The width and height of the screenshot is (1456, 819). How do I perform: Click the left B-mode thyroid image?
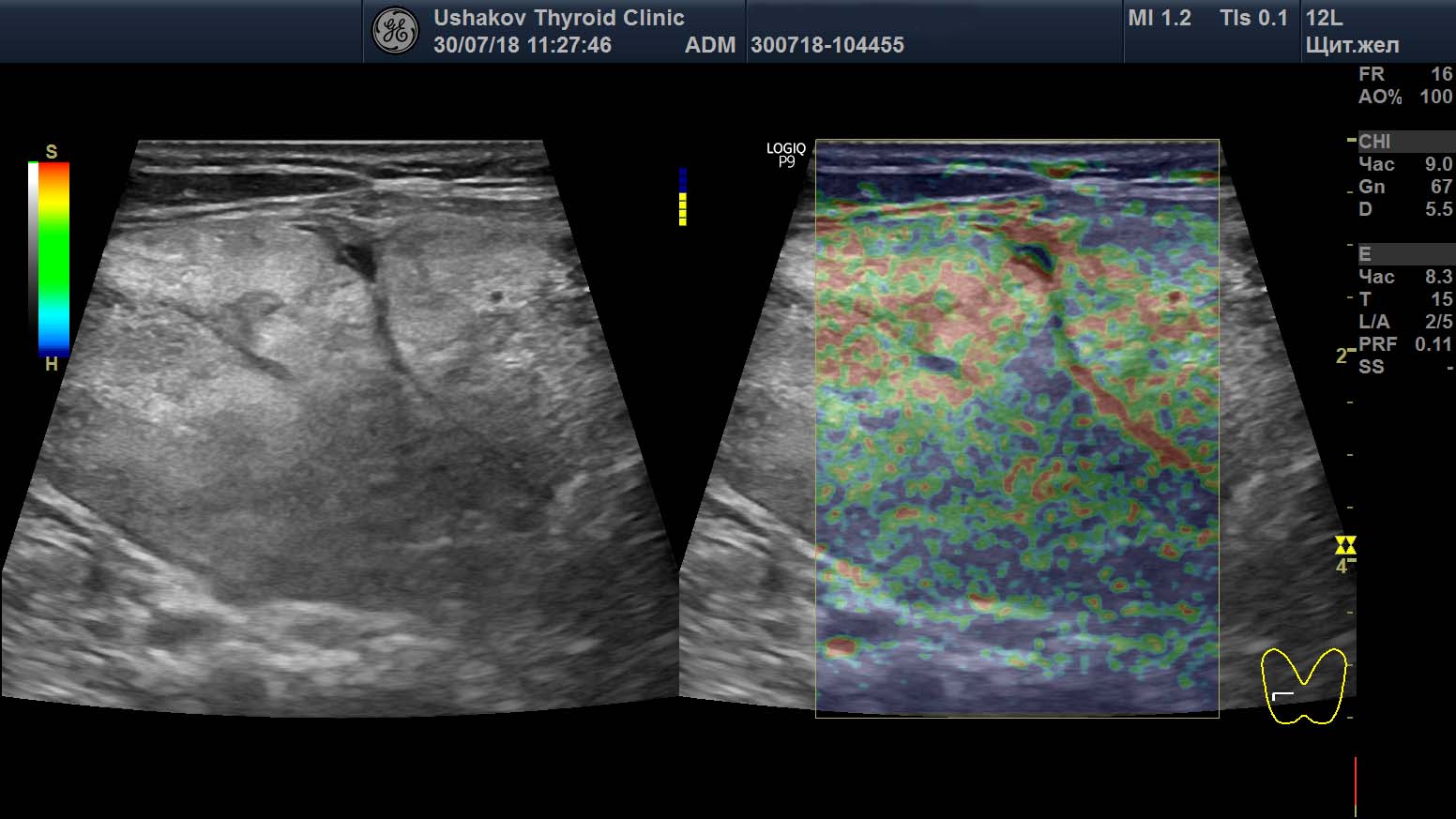tap(340, 427)
